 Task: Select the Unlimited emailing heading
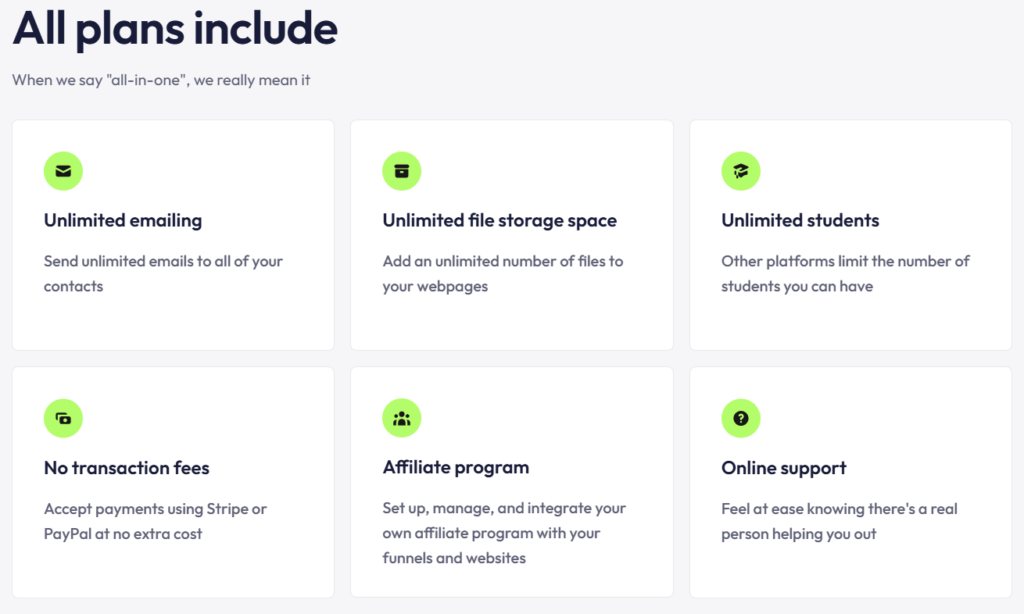pyautogui.click(x=123, y=220)
